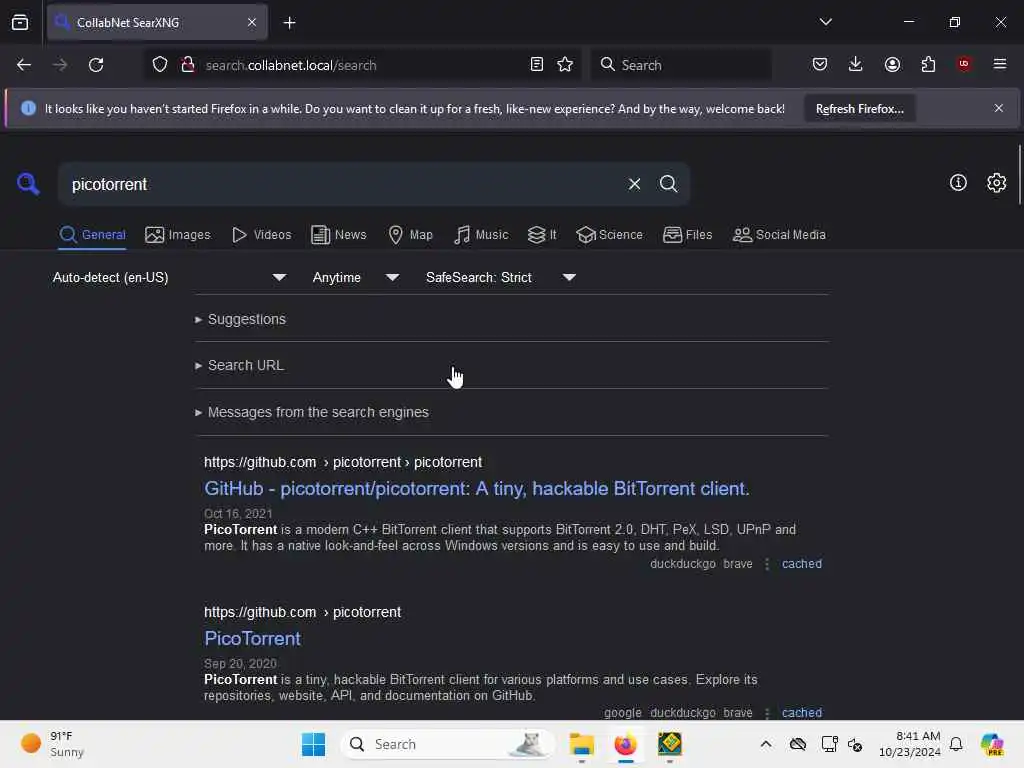
Task: Click first result URL github.com picotorrent › picotorrent
Action: click(343, 462)
